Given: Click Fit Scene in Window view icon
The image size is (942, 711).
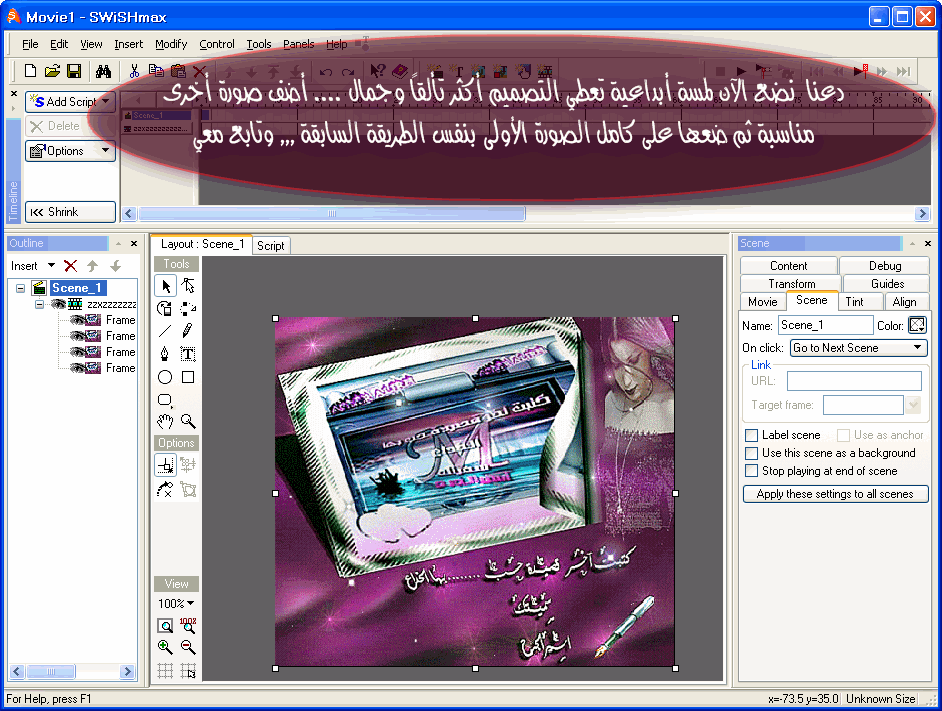Looking at the screenshot, I should pos(165,626).
